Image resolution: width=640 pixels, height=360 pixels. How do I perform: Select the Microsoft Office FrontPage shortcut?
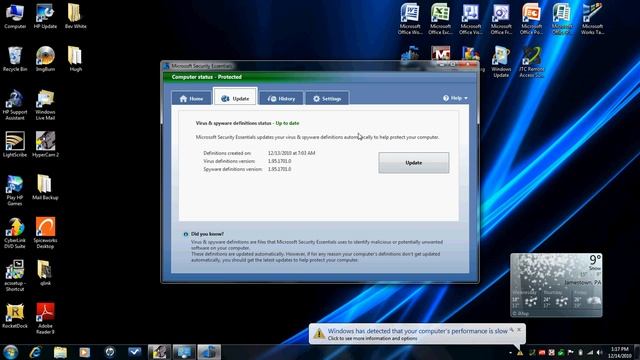click(x=501, y=19)
